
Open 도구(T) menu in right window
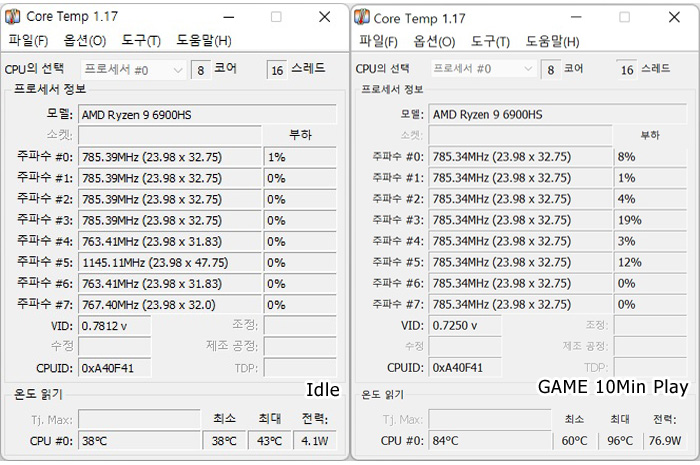[490, 41]
